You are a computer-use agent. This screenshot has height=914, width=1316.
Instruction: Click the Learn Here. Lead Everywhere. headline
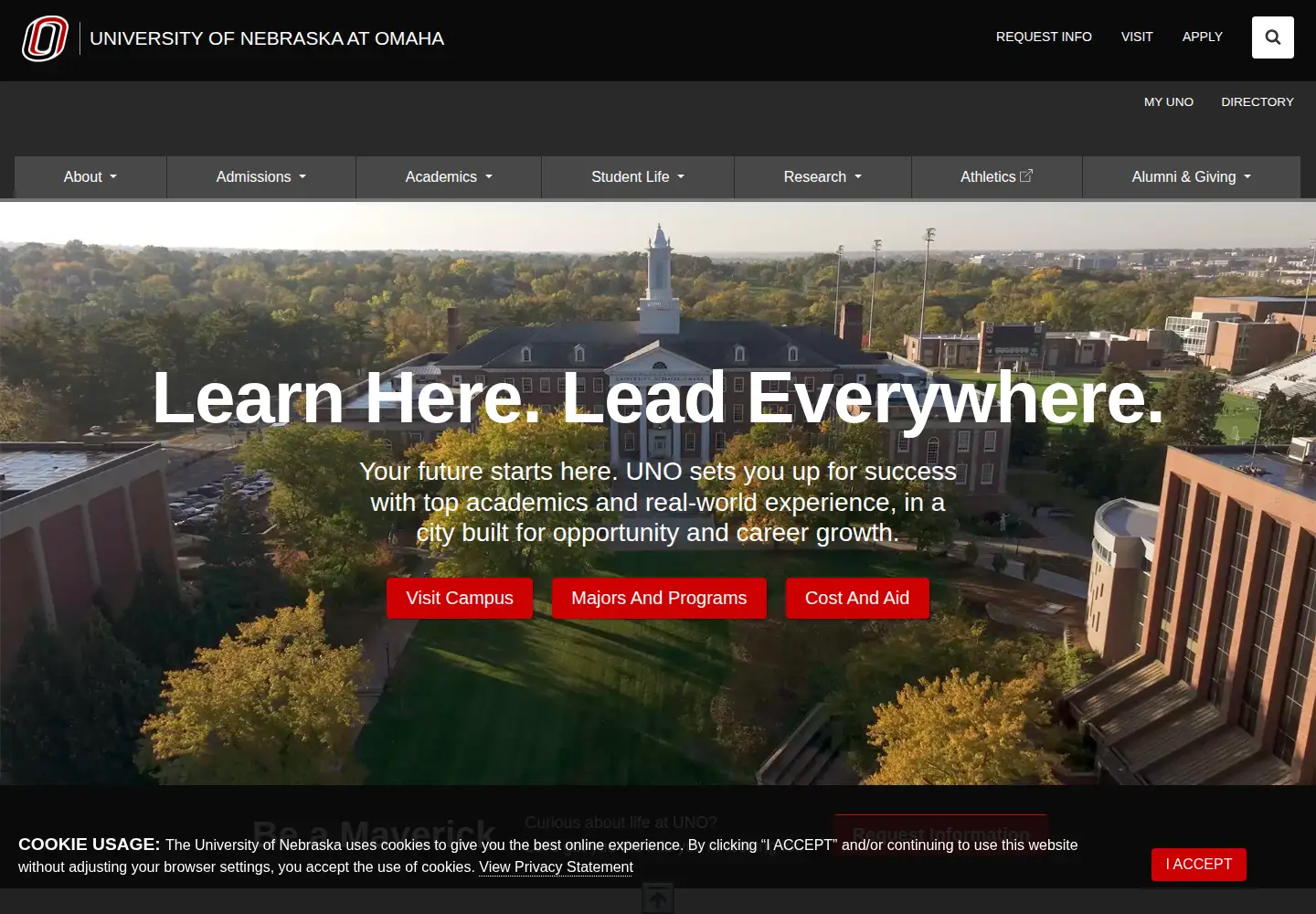(x=658, y=398)
